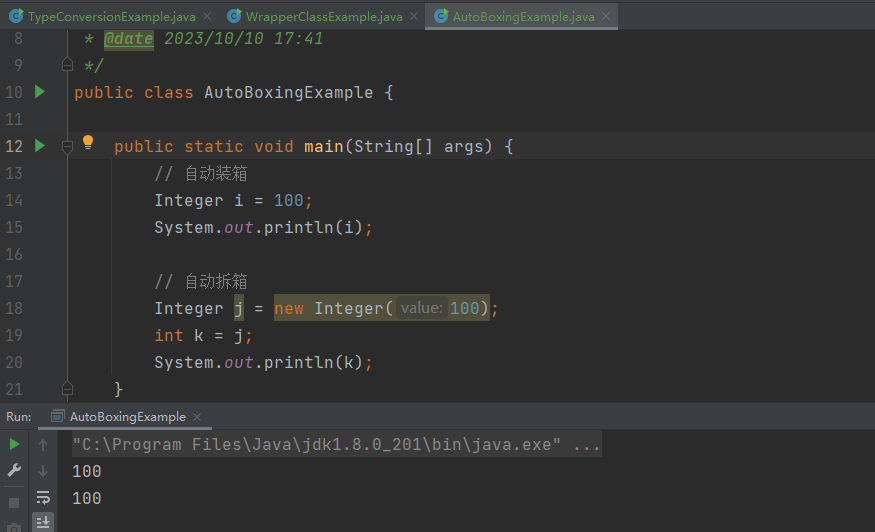This screenshot has height=532, width=875.
Task: Collapse the main method fold marker on line 12
Action: [x=68, y=147]
